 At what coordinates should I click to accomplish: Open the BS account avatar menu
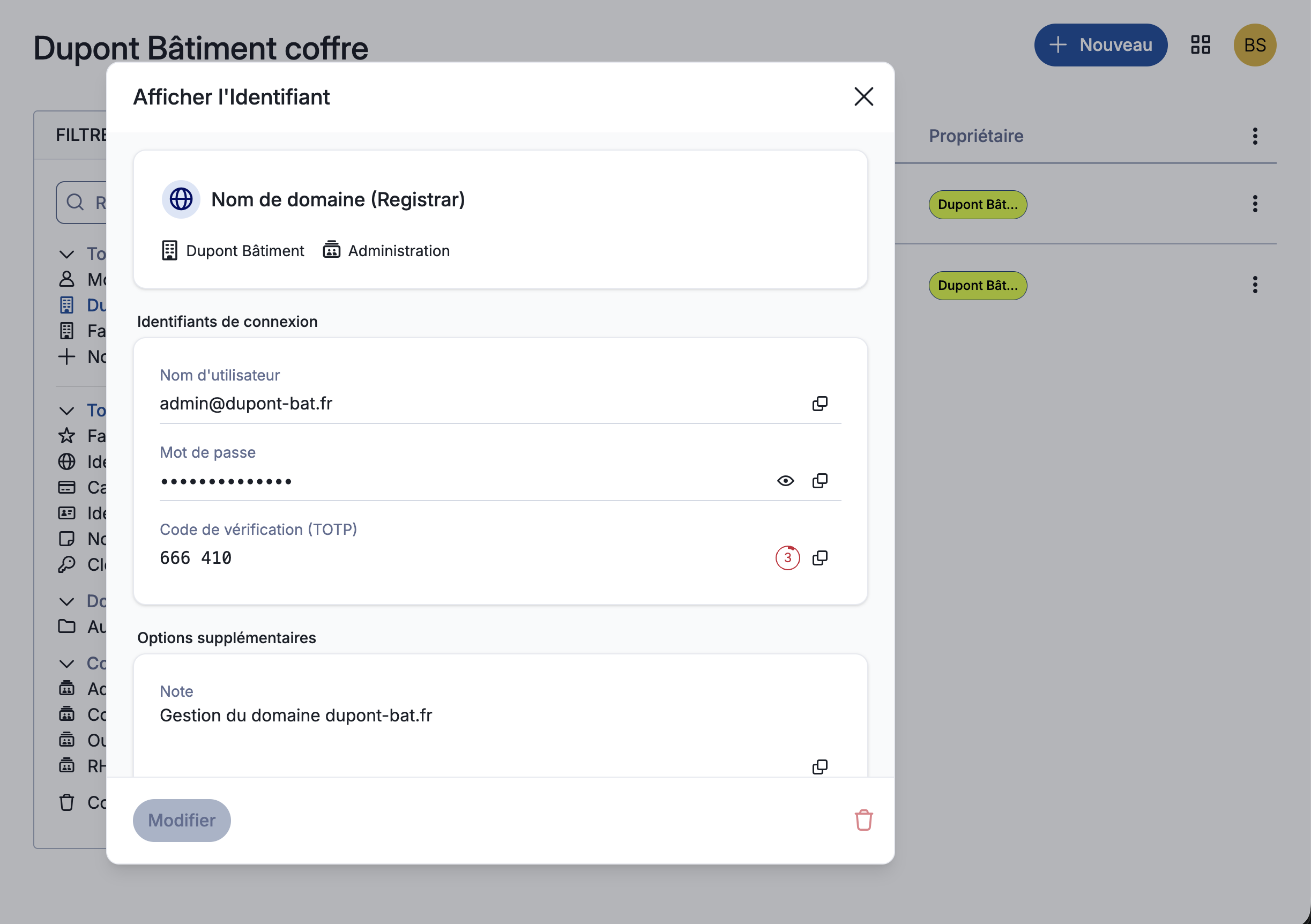tap(1255, 45)
